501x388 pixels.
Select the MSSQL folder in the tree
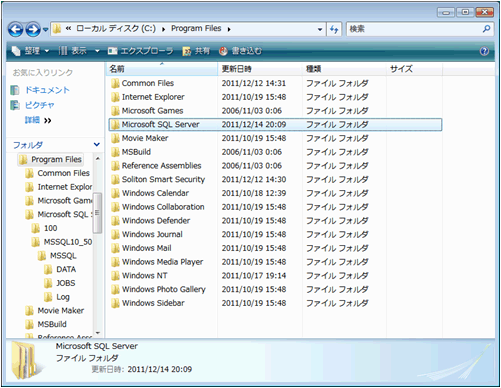[x=57, y=256]
